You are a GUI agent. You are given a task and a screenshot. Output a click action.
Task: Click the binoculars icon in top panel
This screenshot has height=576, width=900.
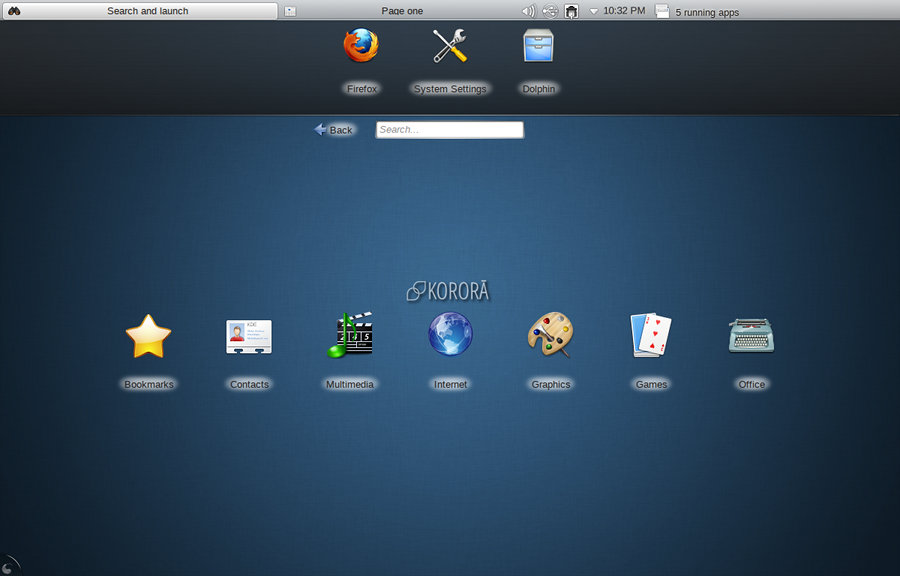14,11
